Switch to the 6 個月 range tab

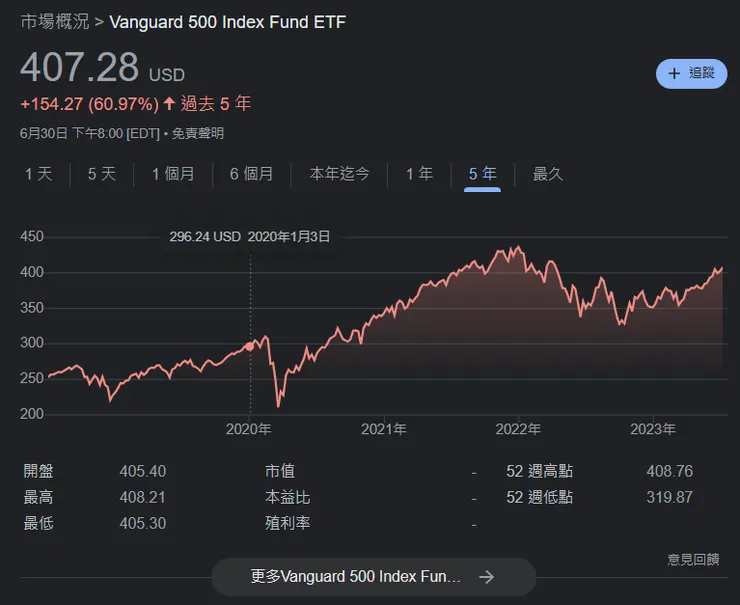[251, 174]
